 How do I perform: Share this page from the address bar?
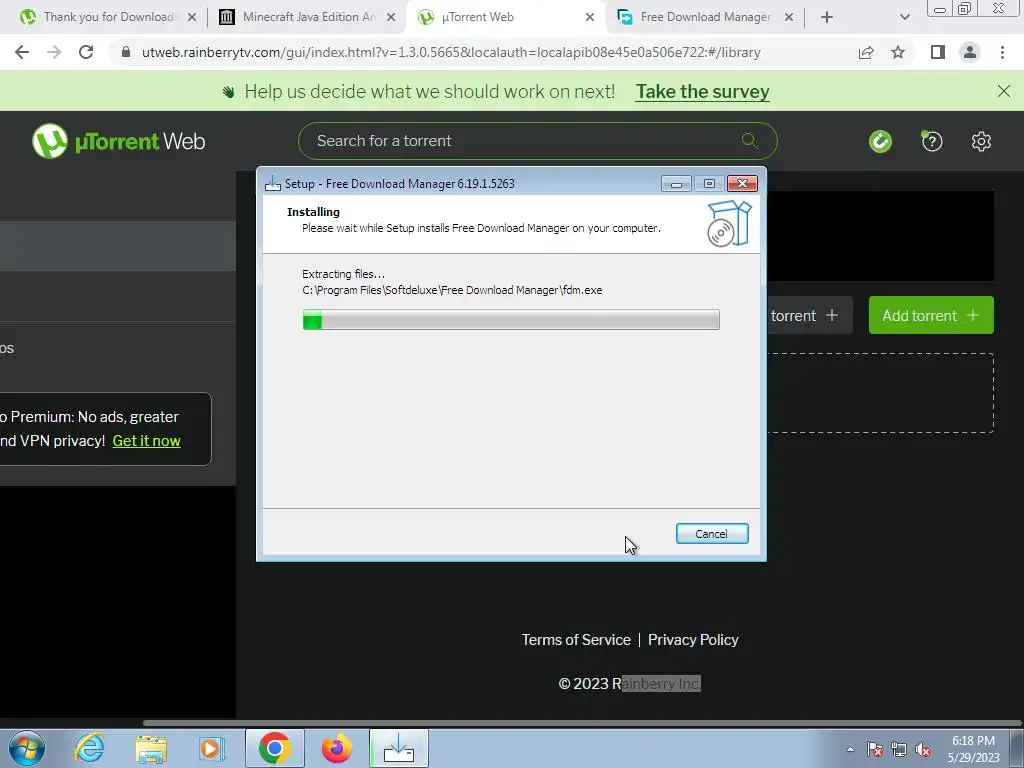pyautogui.click(x=866, y=52)
